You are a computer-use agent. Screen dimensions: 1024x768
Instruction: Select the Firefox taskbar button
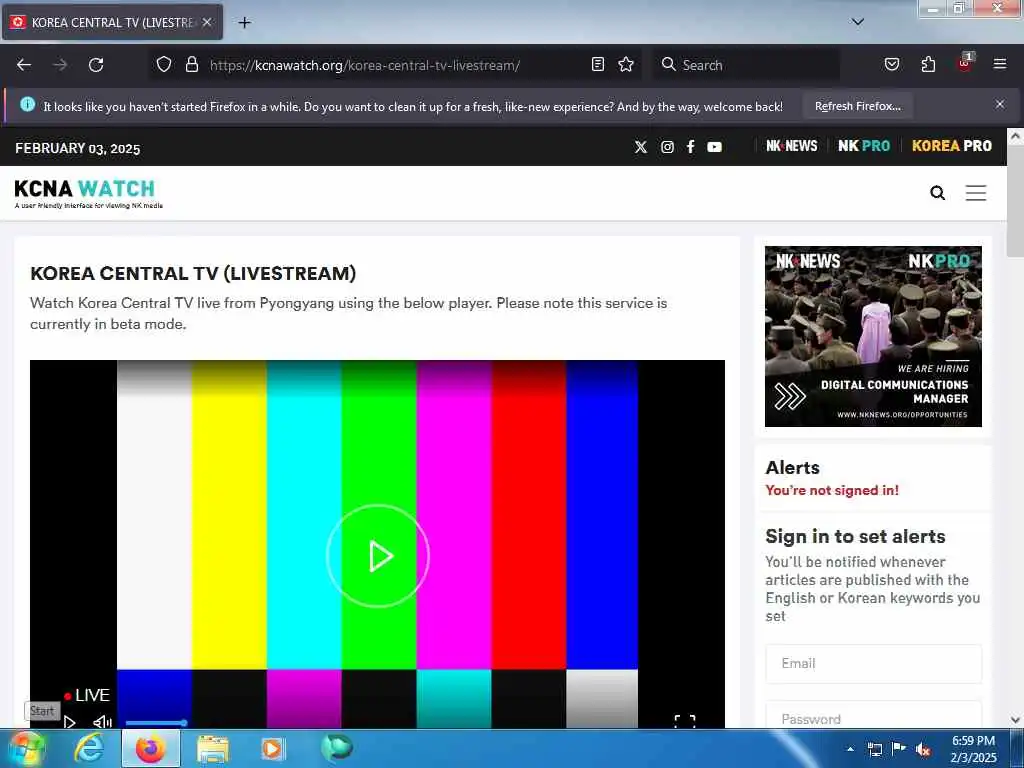[x=151, y=749]
